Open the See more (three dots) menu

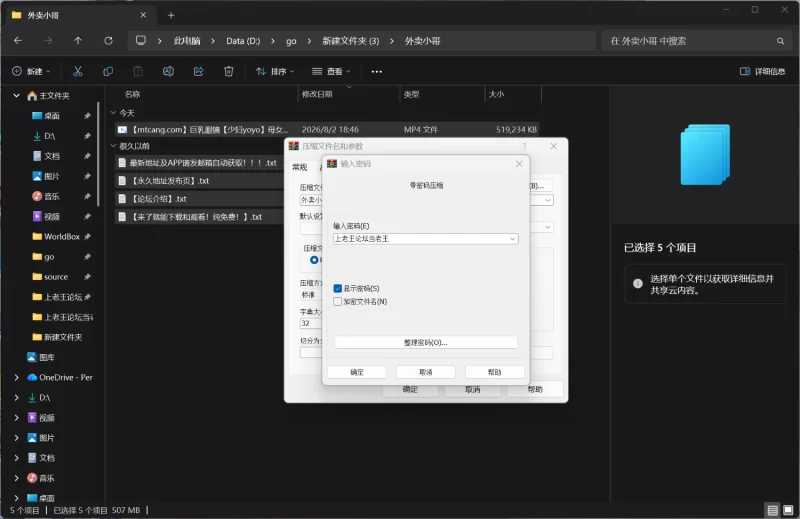point(377,71)
